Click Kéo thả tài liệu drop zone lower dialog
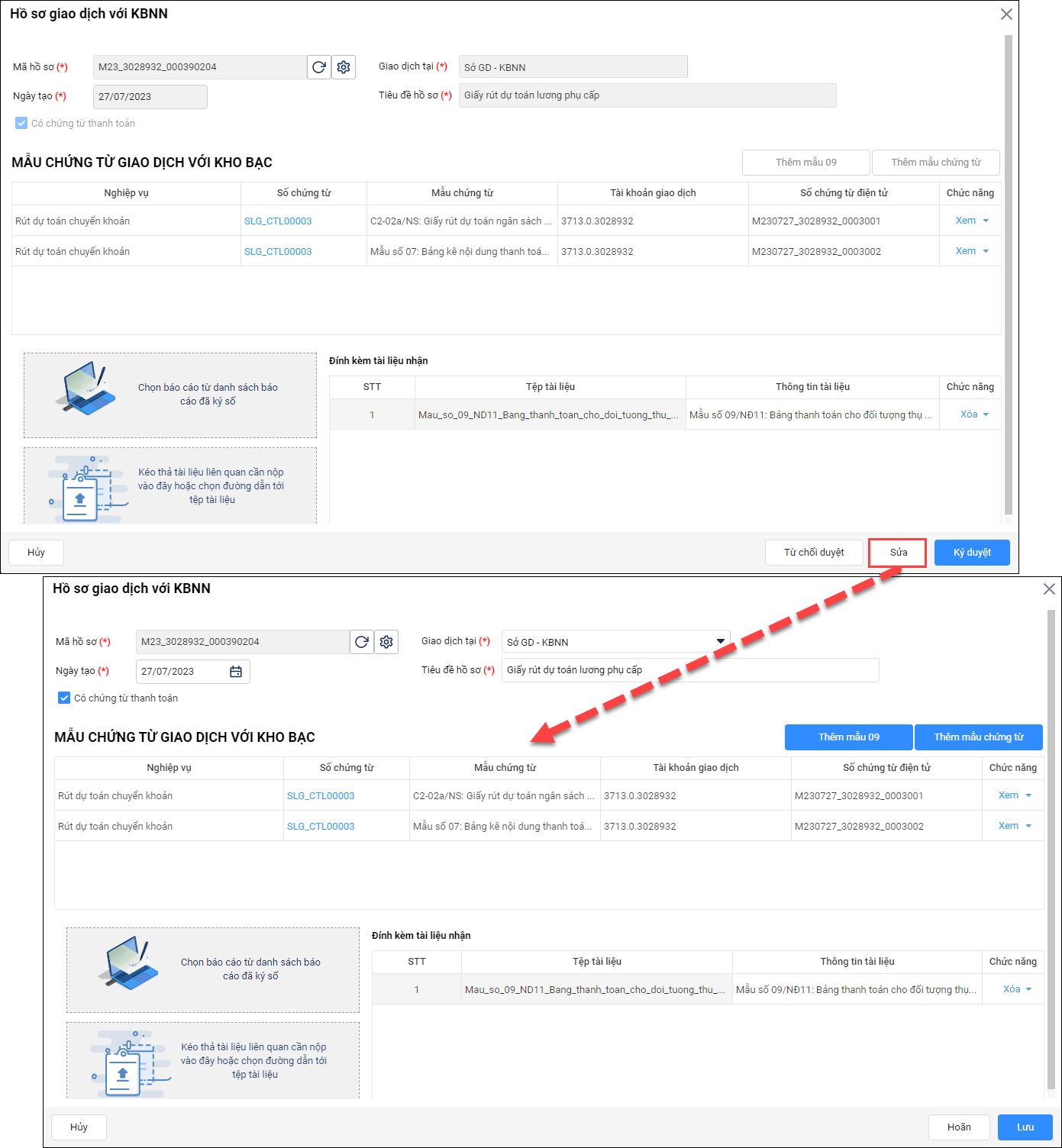The height and width of the screenshot is (1148, 1062). point(213,1060)
